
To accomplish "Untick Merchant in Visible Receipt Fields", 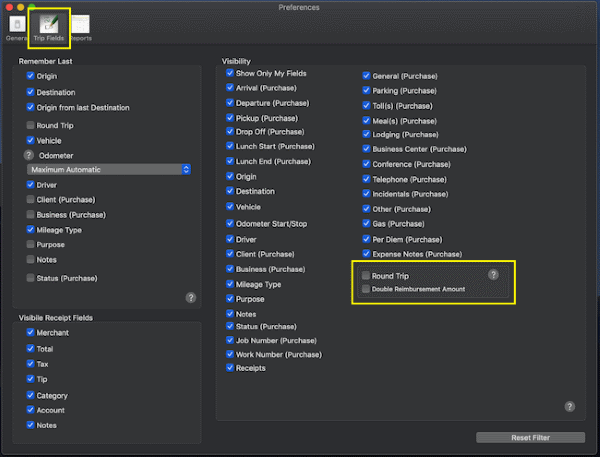I will [31, 333].
